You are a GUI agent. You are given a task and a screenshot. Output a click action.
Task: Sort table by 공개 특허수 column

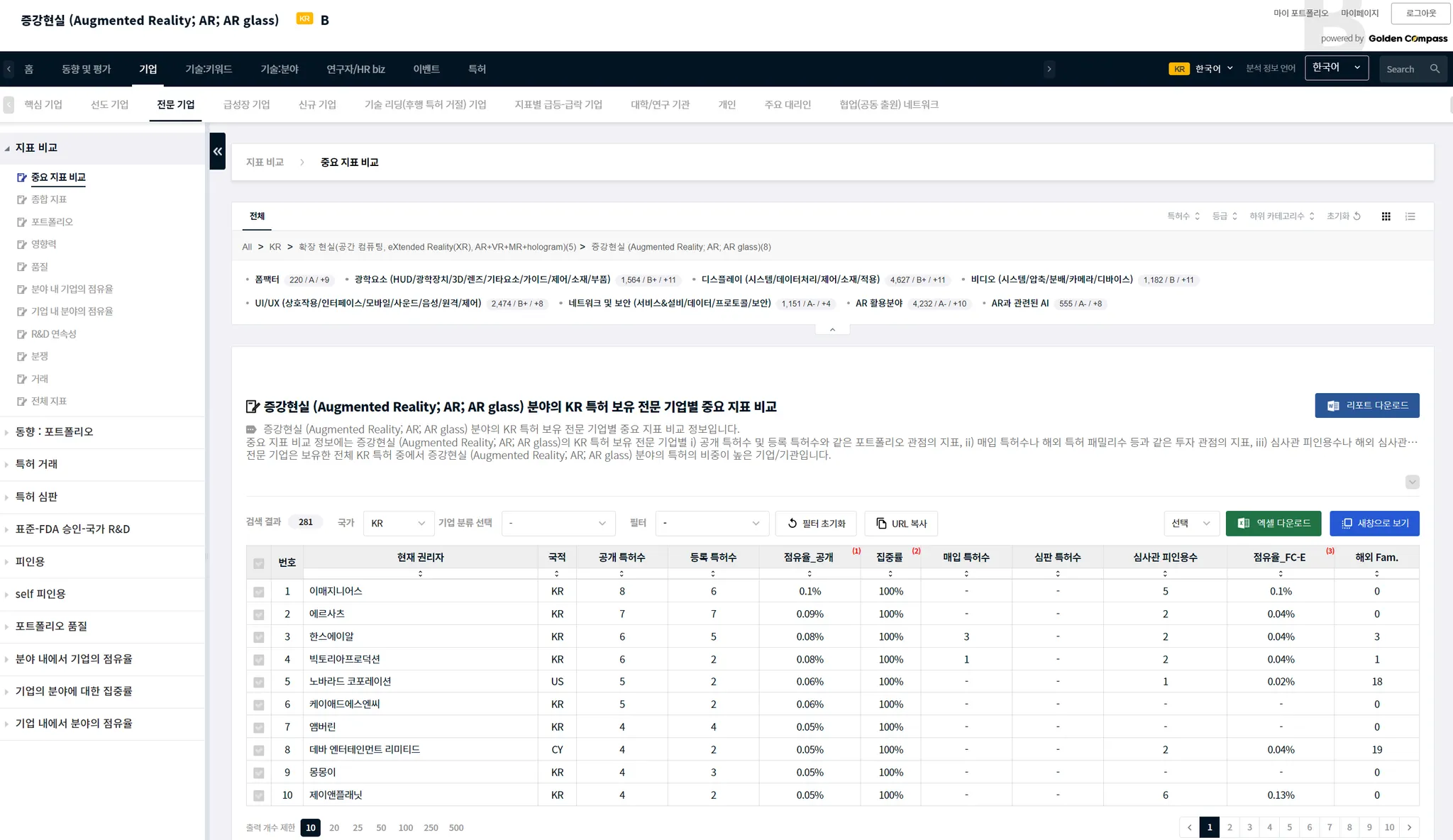621,573
